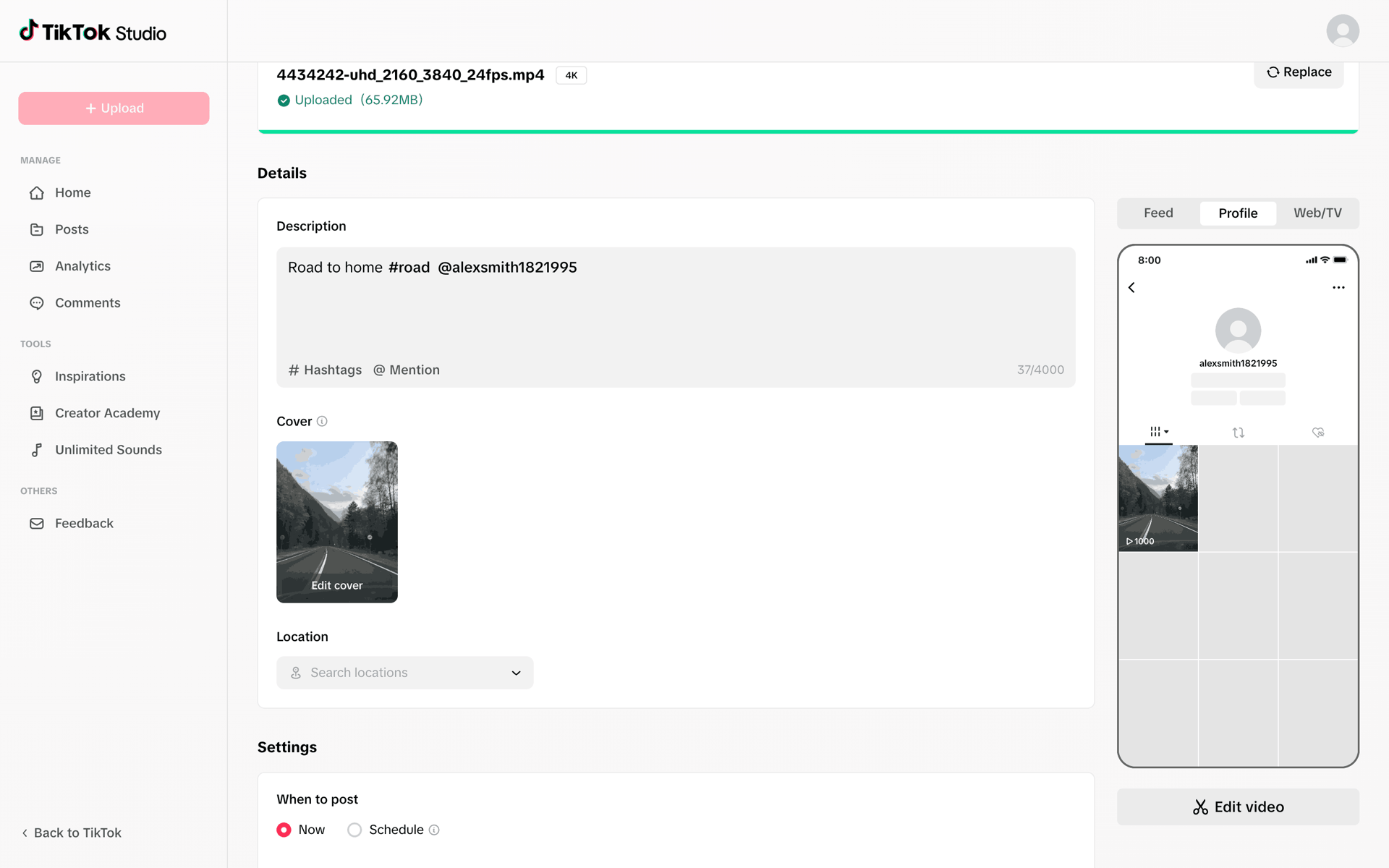
Task: Click the green upload progress bar
Action: click(x=808, y=132)
